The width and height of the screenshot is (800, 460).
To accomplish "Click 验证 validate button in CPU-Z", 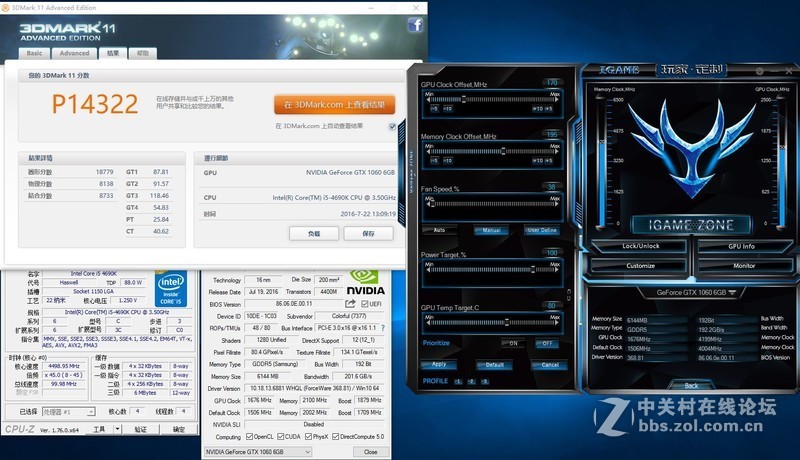I will [x=140, y=429].
